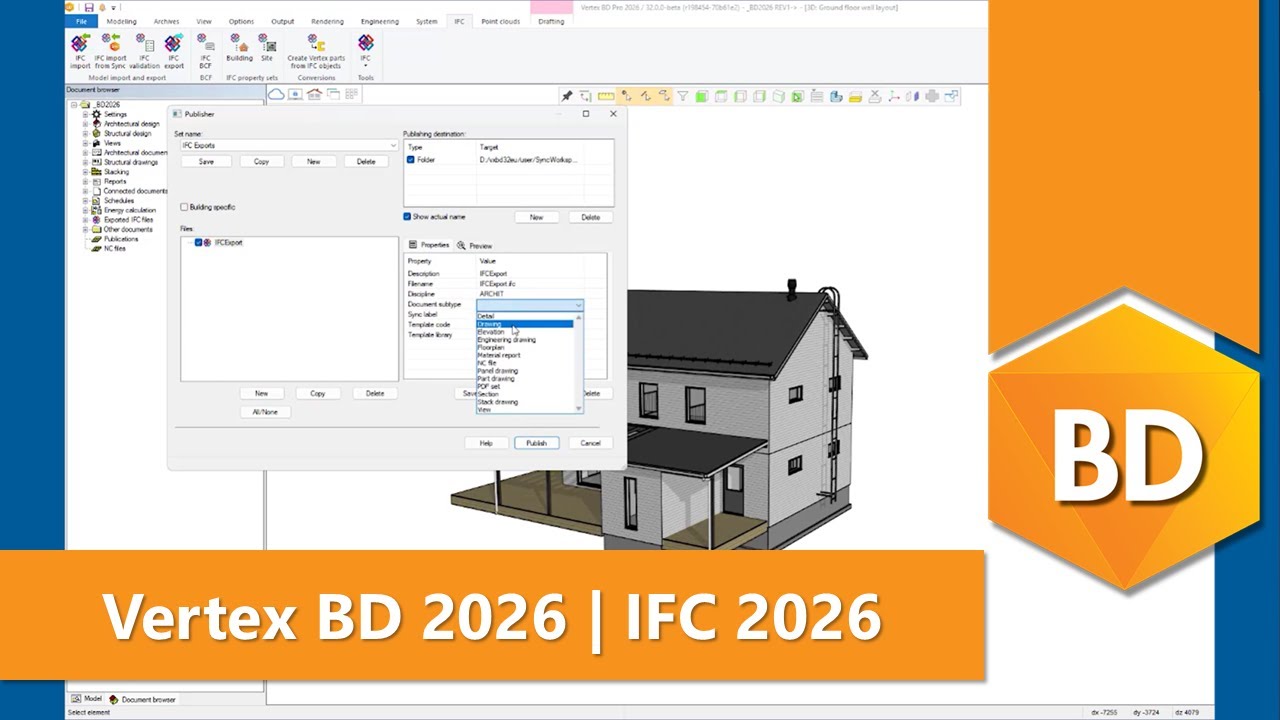1280x720 pixels.
Task: Click the Settings gear icon in document tree
Action: (x=97, y=115)
